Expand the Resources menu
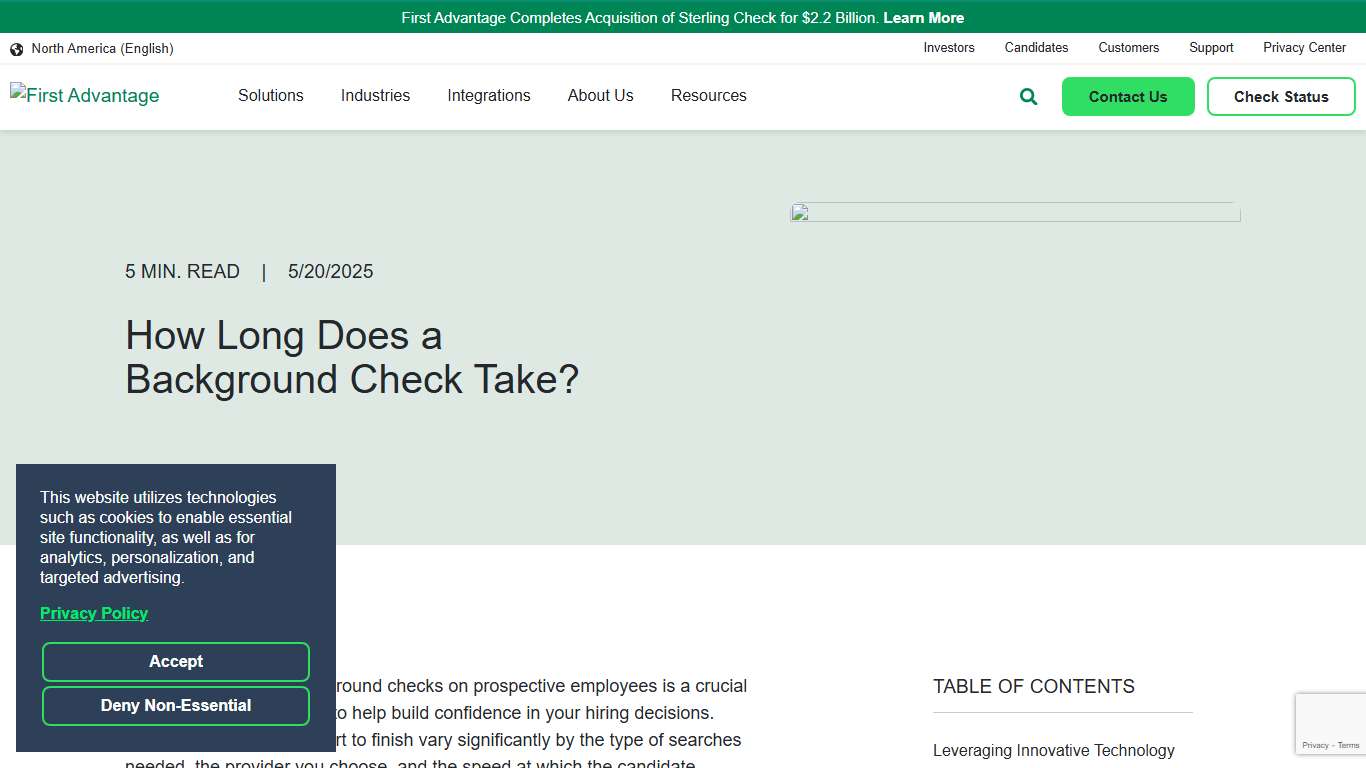 [x=708, y=96]
